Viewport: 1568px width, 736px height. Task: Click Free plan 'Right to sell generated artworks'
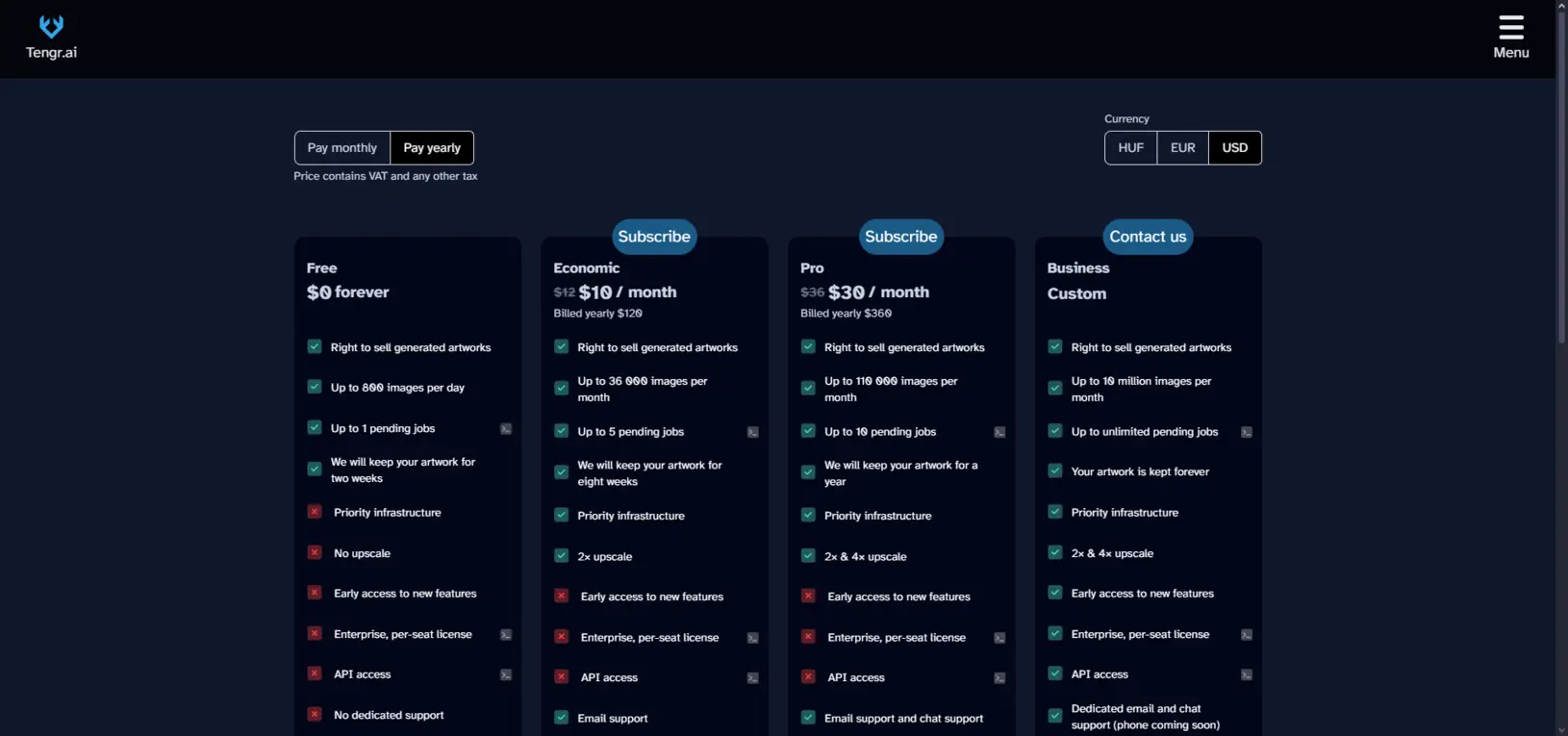pos(411,348)
